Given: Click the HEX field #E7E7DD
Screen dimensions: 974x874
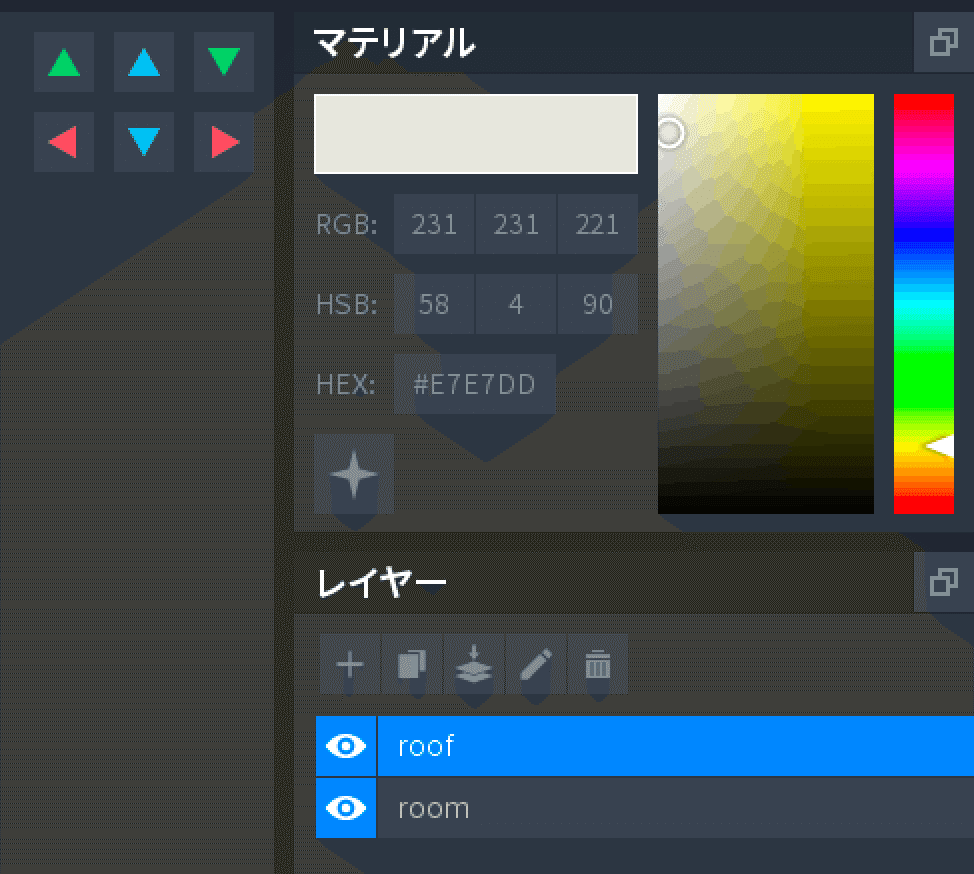Looking at the screenshot, I should click(x=475, y=385).
